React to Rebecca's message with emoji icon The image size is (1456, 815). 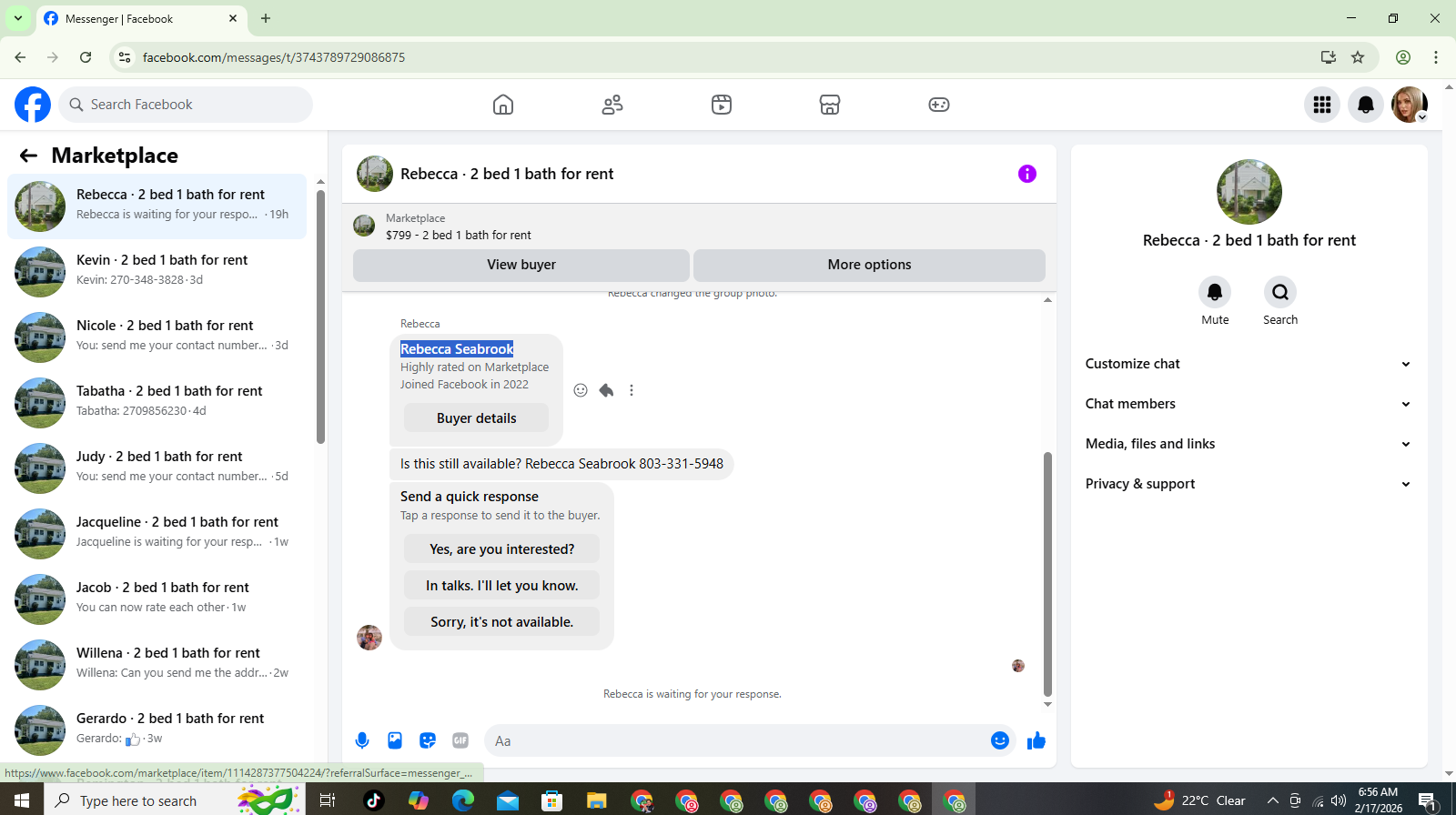click(581, 390)
